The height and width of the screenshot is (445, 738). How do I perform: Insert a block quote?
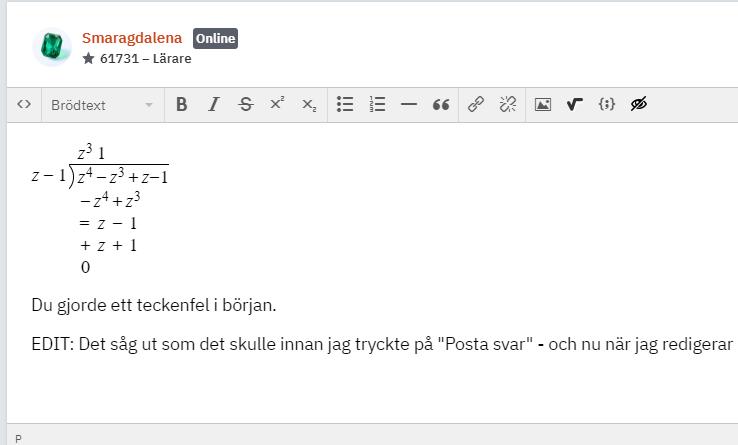440,104
